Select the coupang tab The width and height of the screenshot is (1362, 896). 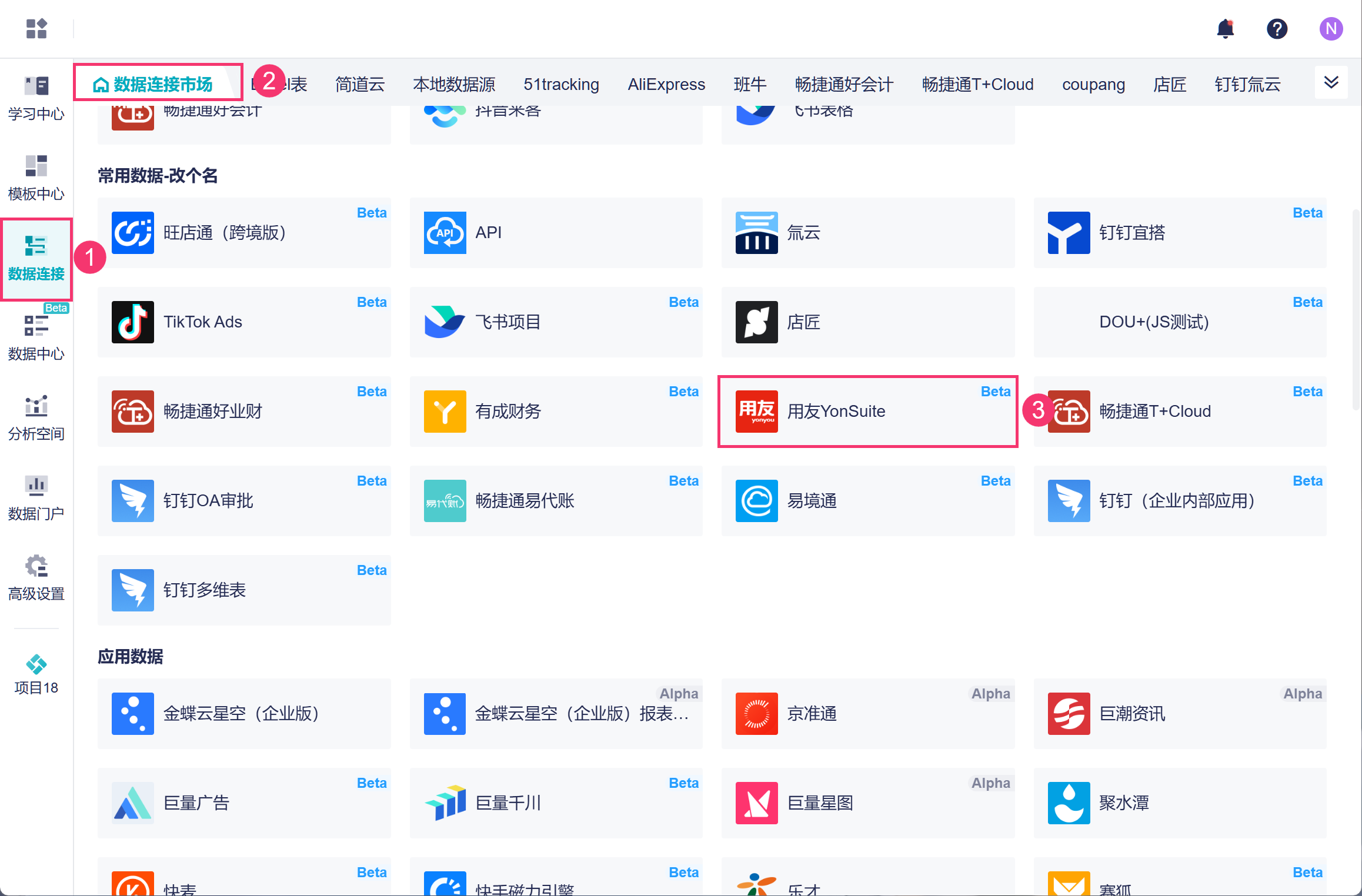point(1094,84)
